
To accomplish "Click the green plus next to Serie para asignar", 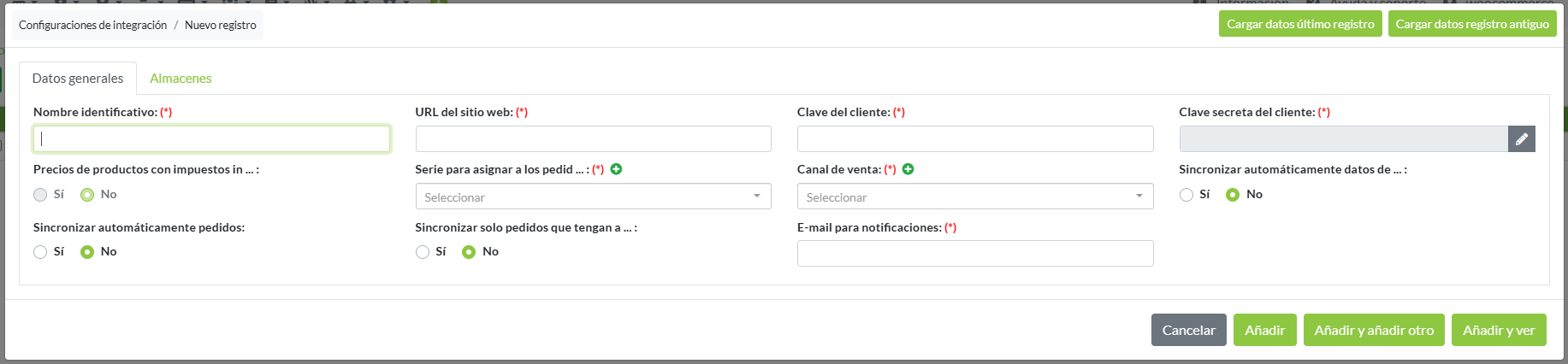I will tap(616, 169).
